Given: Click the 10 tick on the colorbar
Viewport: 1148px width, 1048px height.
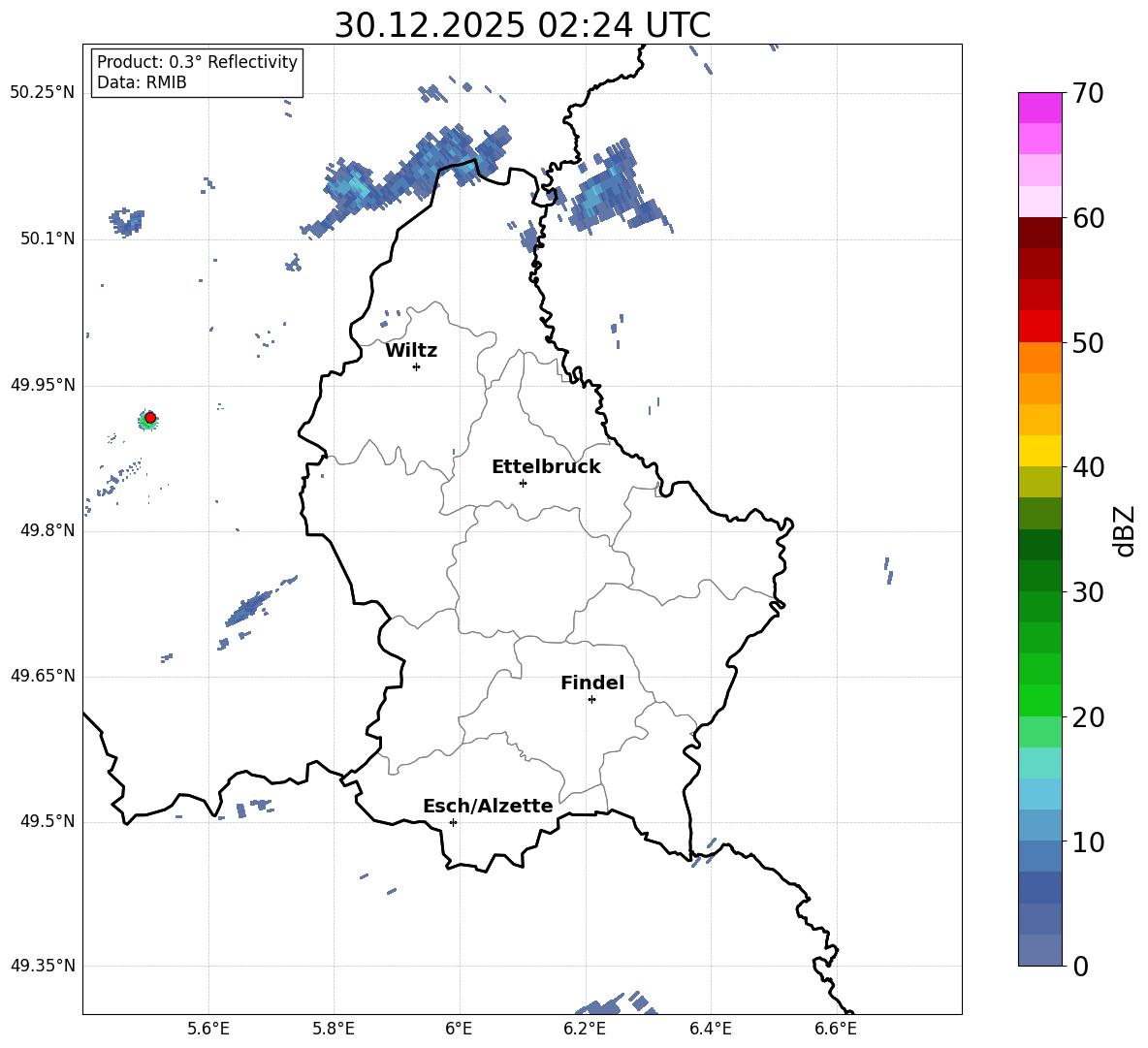Looking at the screenshot, I should pyautogui.click(x=1088, y=842).
